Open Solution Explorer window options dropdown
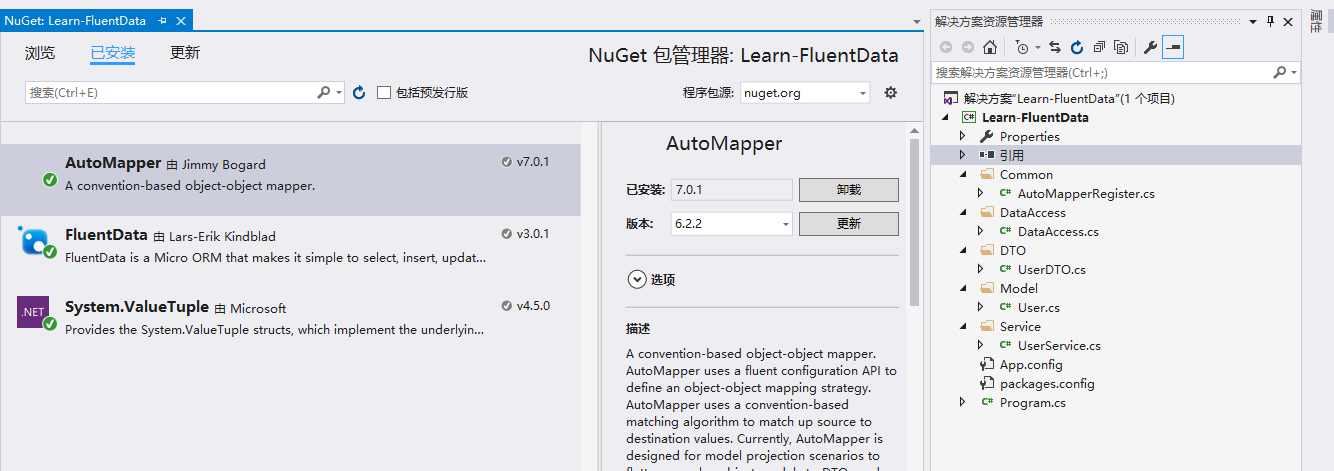 [x=1255, y=21]
